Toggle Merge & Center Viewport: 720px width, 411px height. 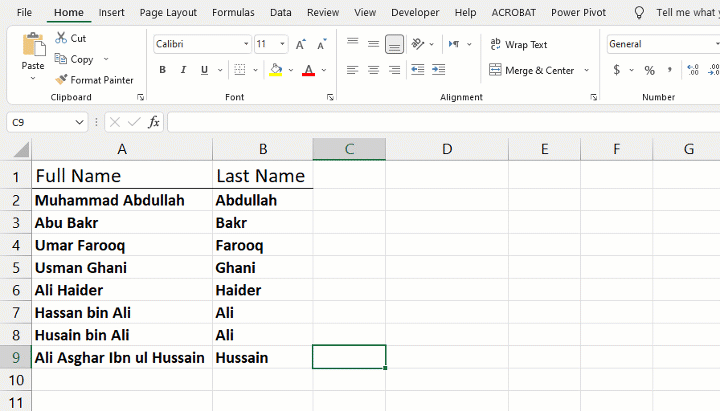(532, 70)
